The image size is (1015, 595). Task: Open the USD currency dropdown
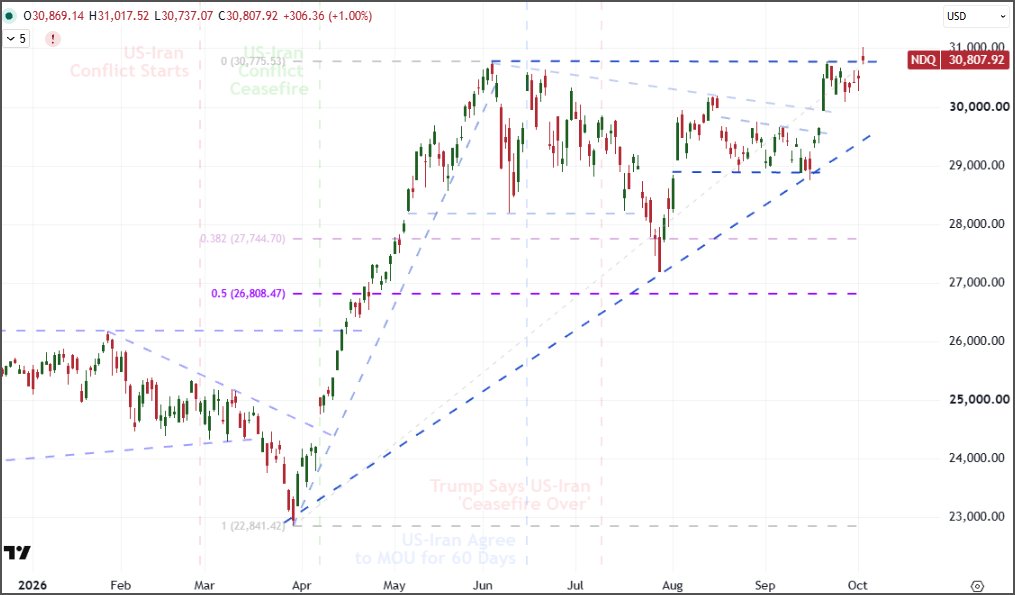976,16
